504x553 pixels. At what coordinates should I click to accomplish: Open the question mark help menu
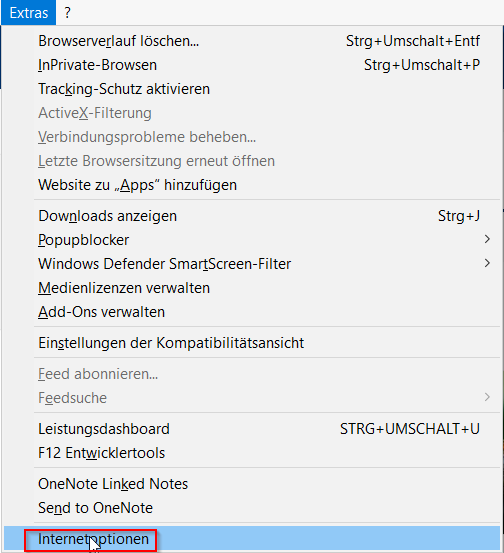coord(67,13)
